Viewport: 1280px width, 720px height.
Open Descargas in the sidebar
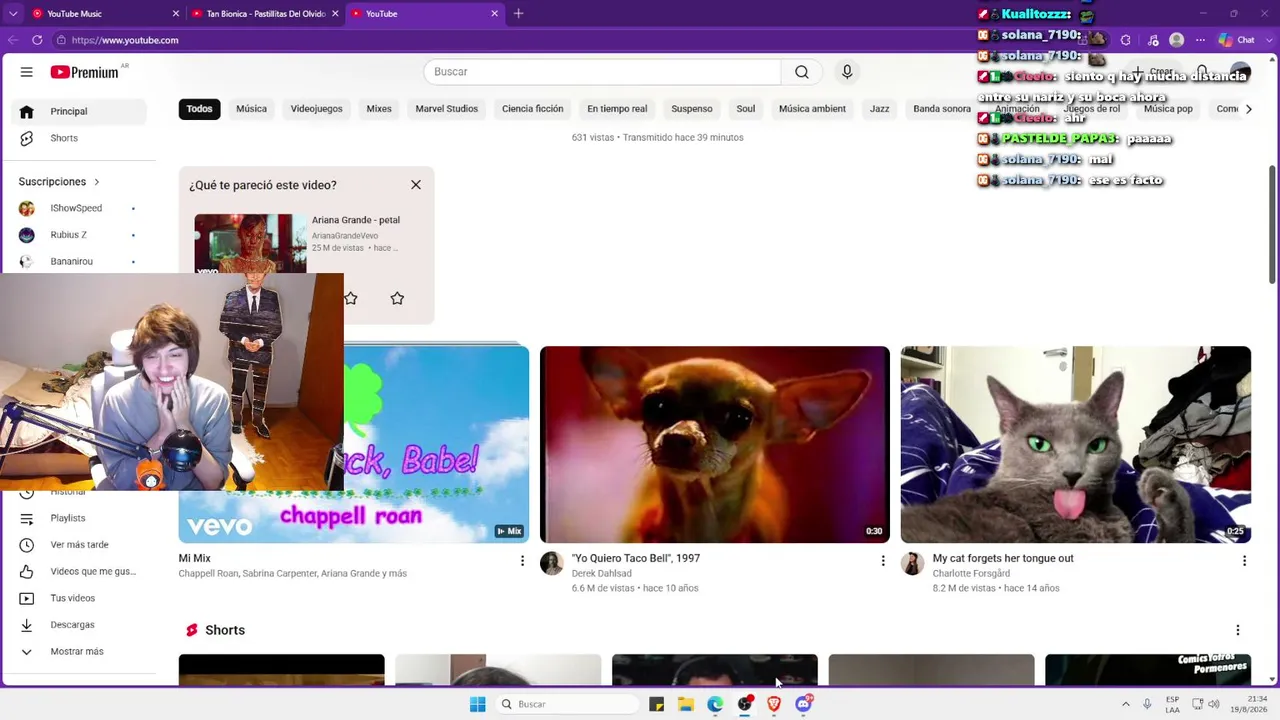[80, 625]
